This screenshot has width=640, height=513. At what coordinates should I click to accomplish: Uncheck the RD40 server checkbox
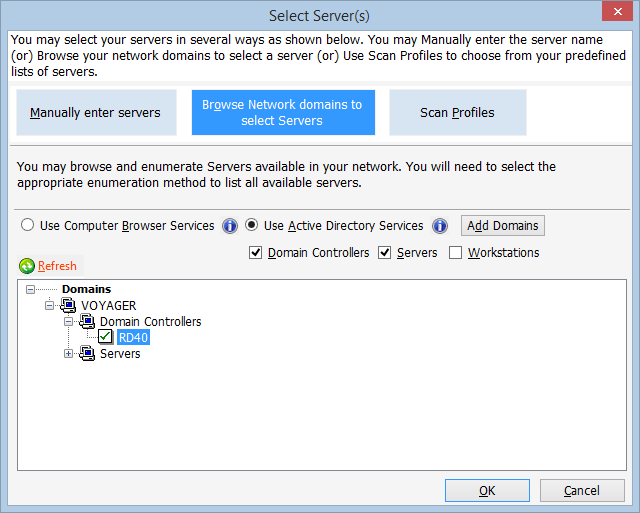(x=105, y=337)
